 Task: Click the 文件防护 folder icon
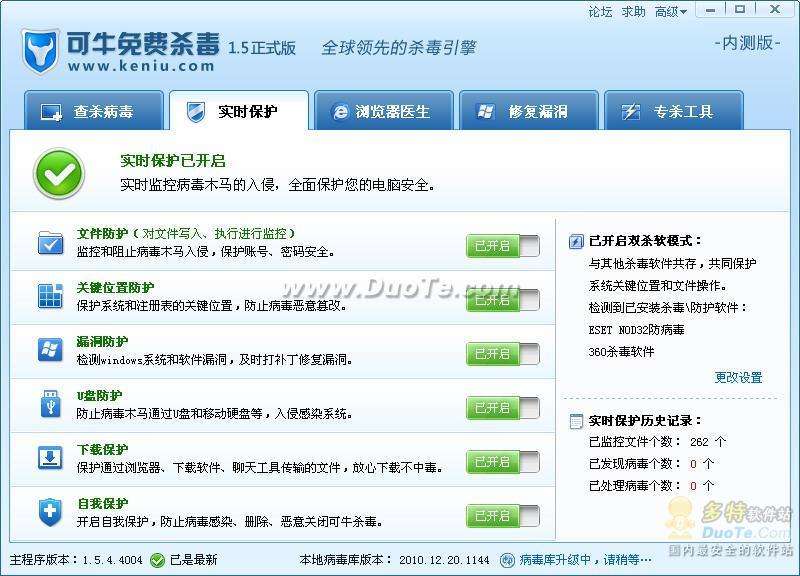tap(51, 243)
